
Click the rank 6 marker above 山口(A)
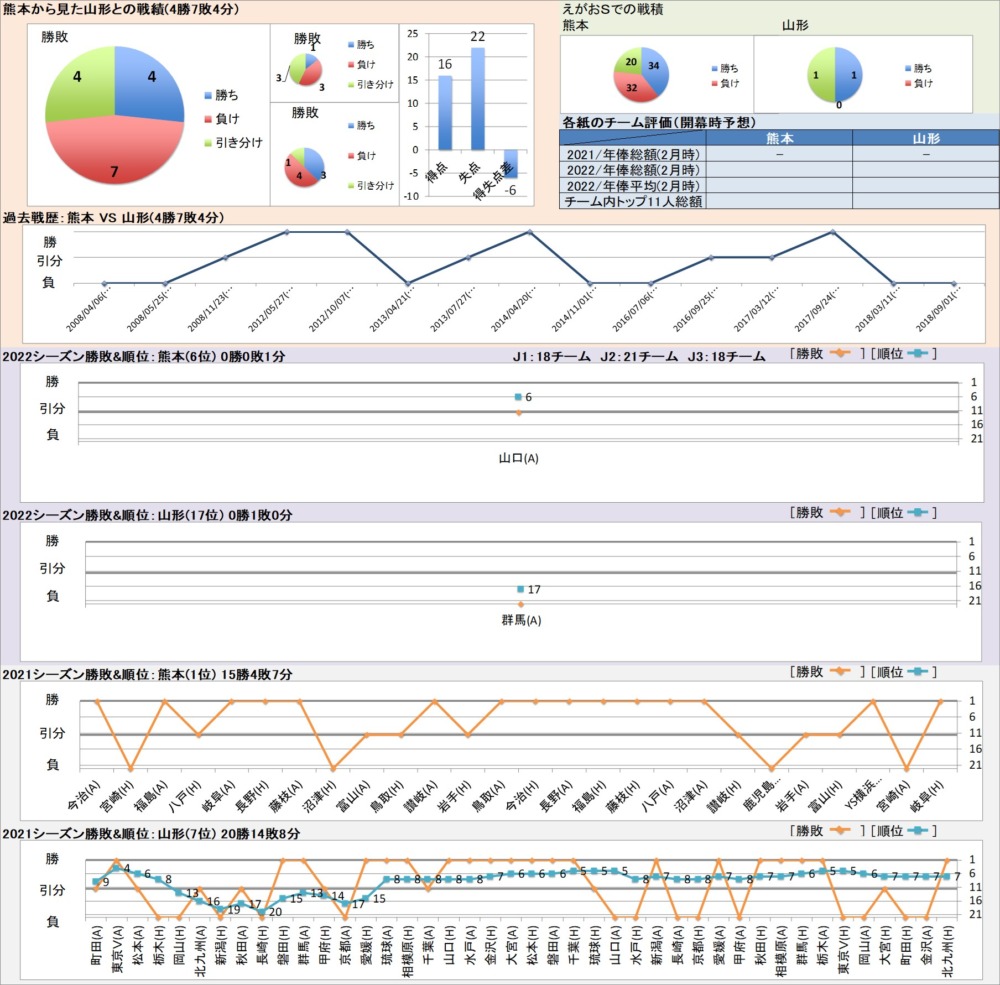tap(518, 397)
